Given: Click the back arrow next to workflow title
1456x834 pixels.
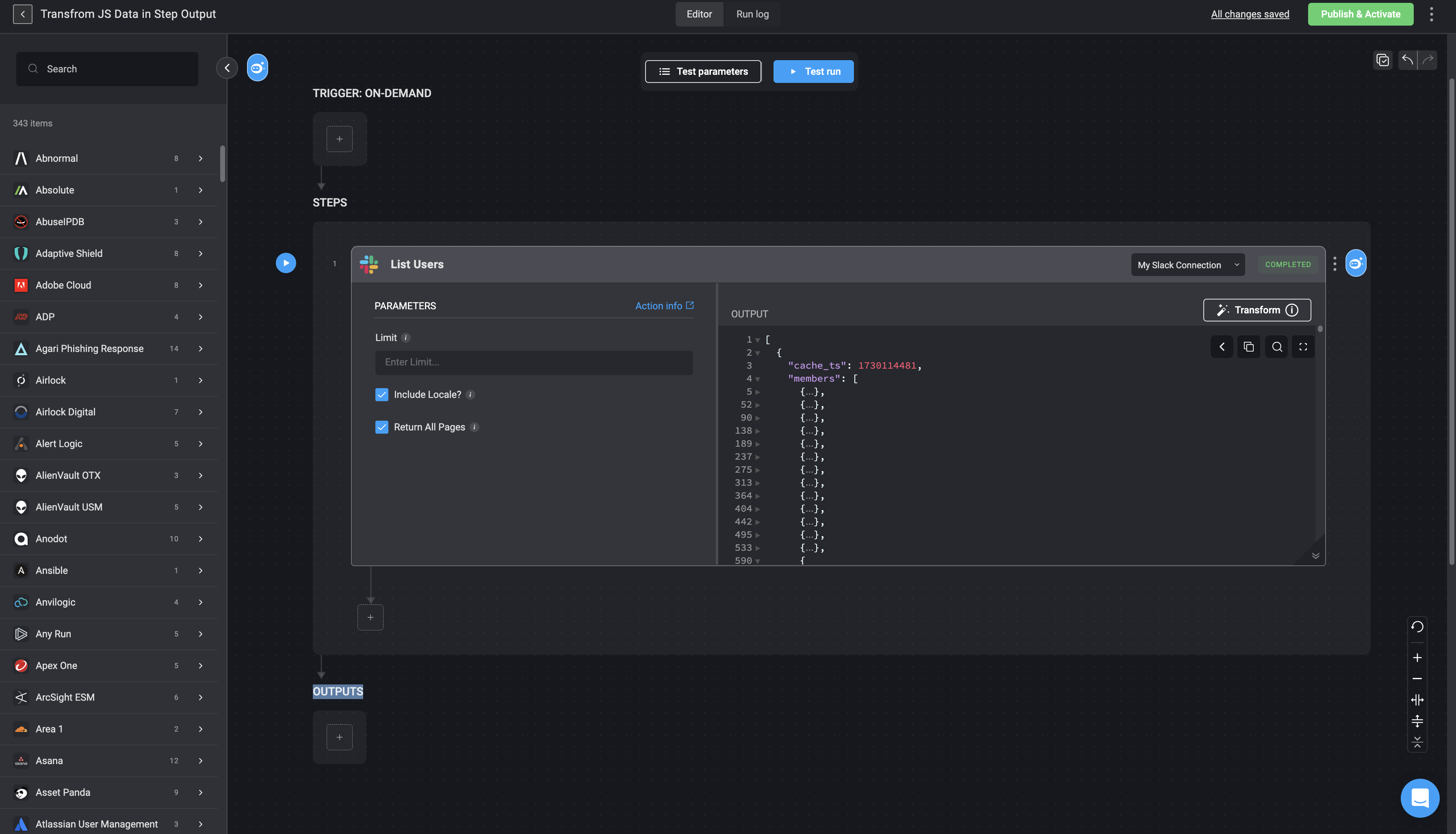Looking at the screenshot, I should click(x=22, y=14).
